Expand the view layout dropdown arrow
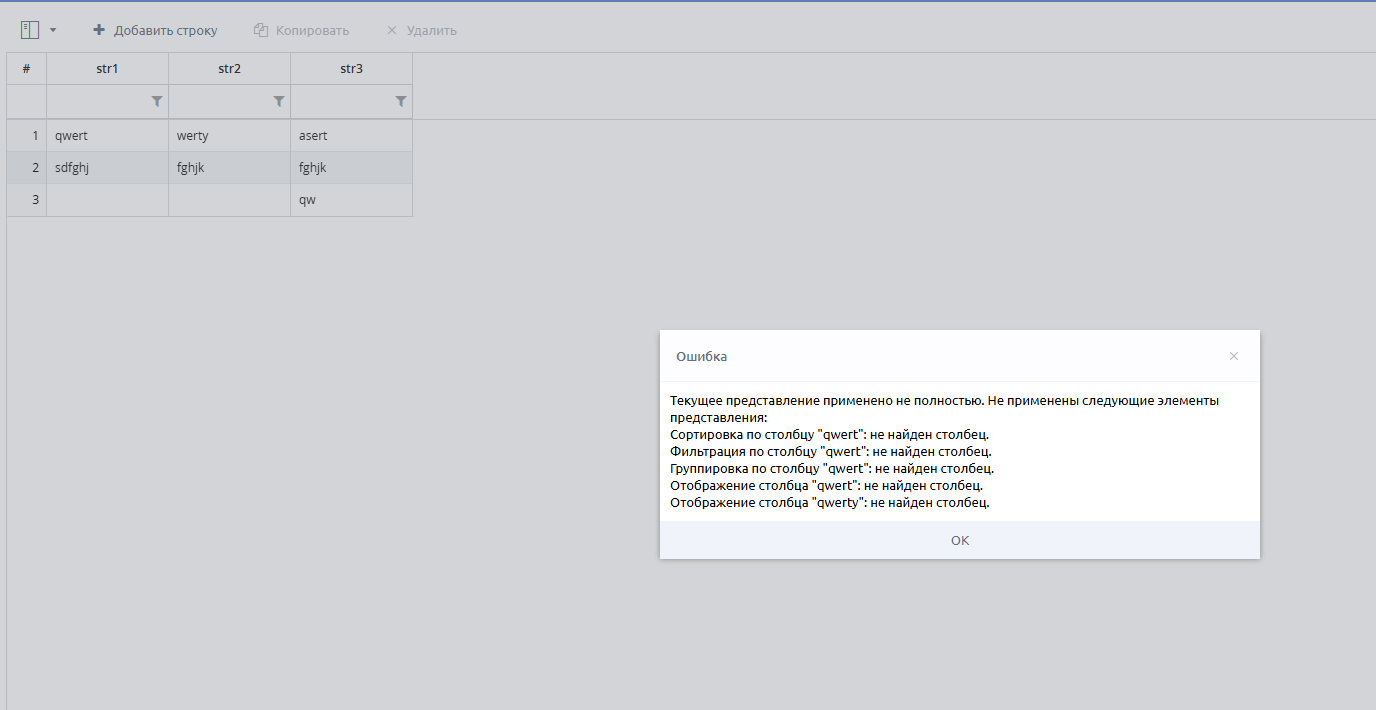The width and height of the screenshot is (1376, 710). tap(53, 30)
